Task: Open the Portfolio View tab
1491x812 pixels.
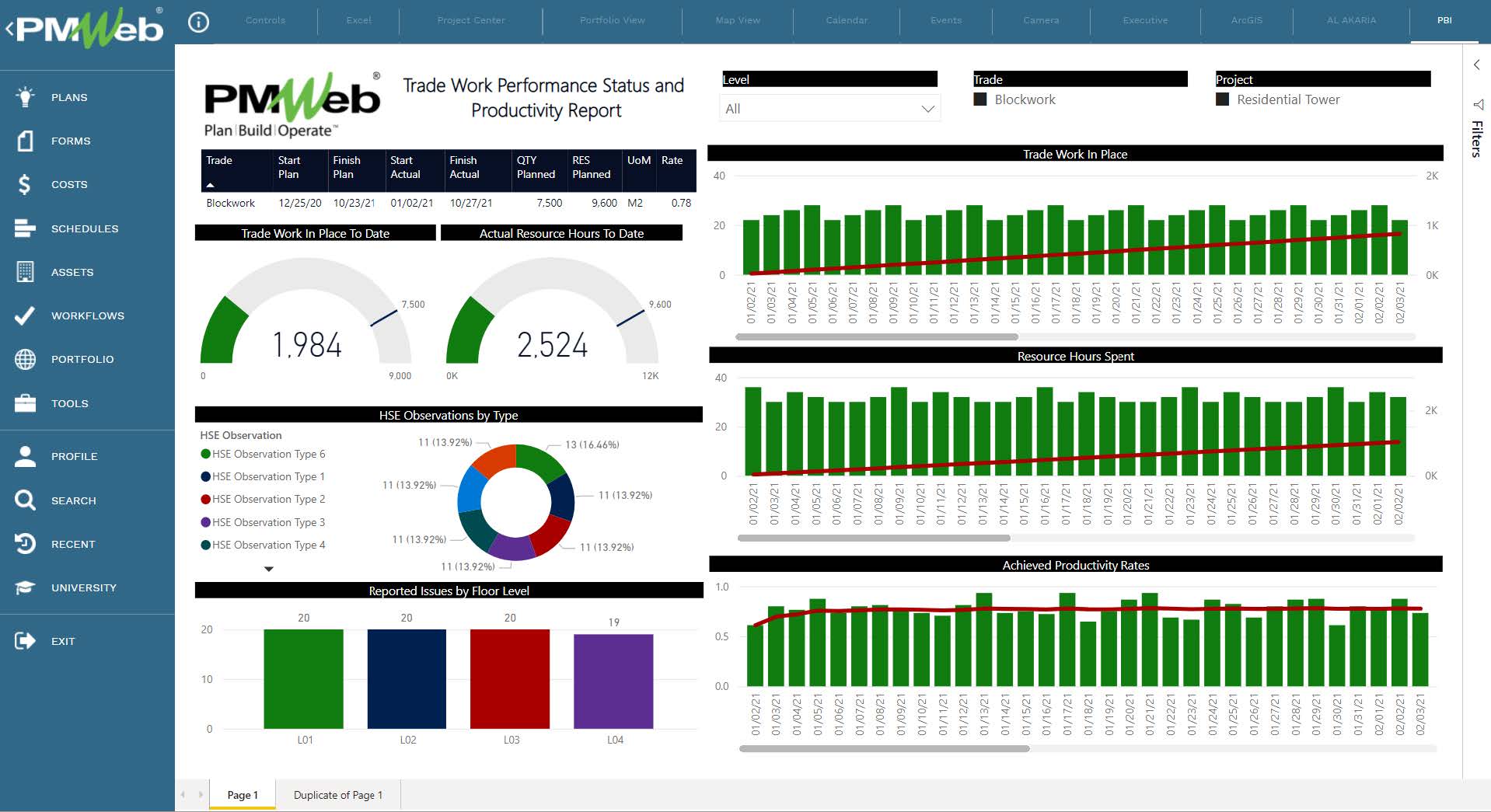Action: (612, 20)
